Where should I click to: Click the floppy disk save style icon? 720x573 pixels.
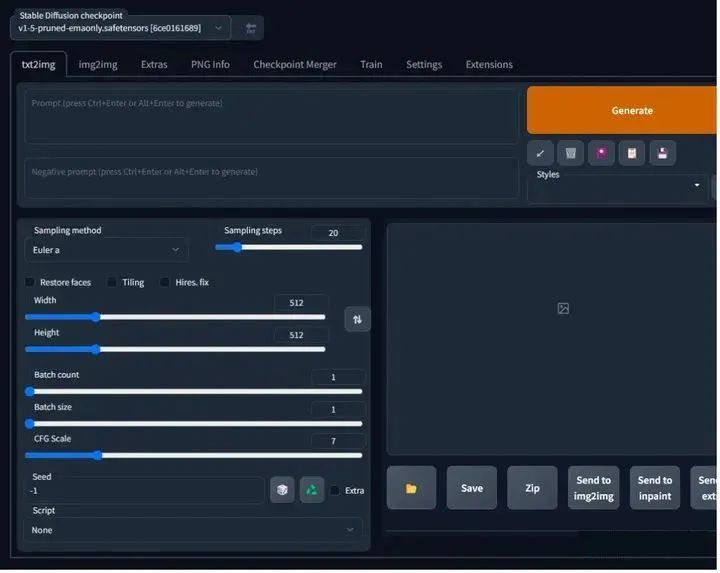[662, 153]
